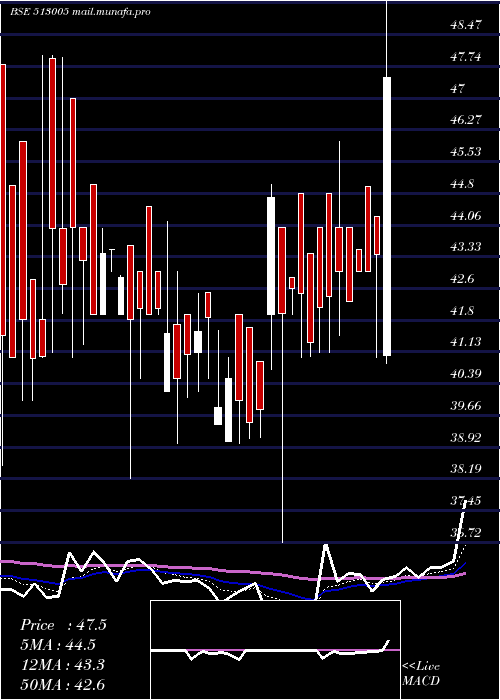Click the 47.74 price axis label

tap(466, 57)
